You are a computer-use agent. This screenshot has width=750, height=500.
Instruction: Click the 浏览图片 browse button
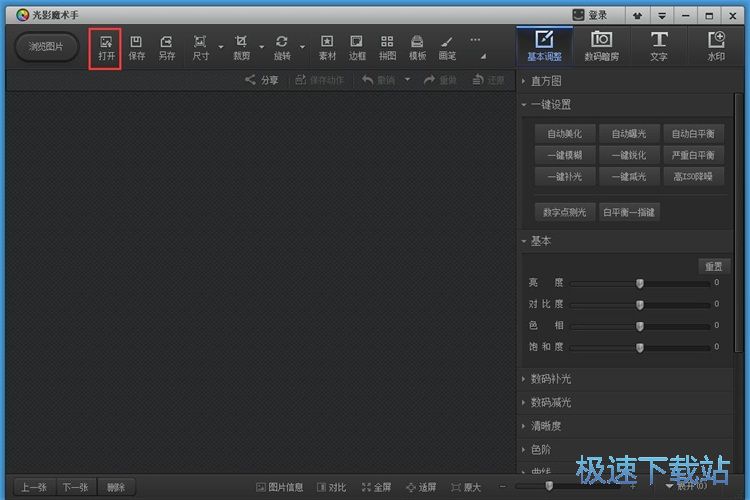tap(46, 47)
